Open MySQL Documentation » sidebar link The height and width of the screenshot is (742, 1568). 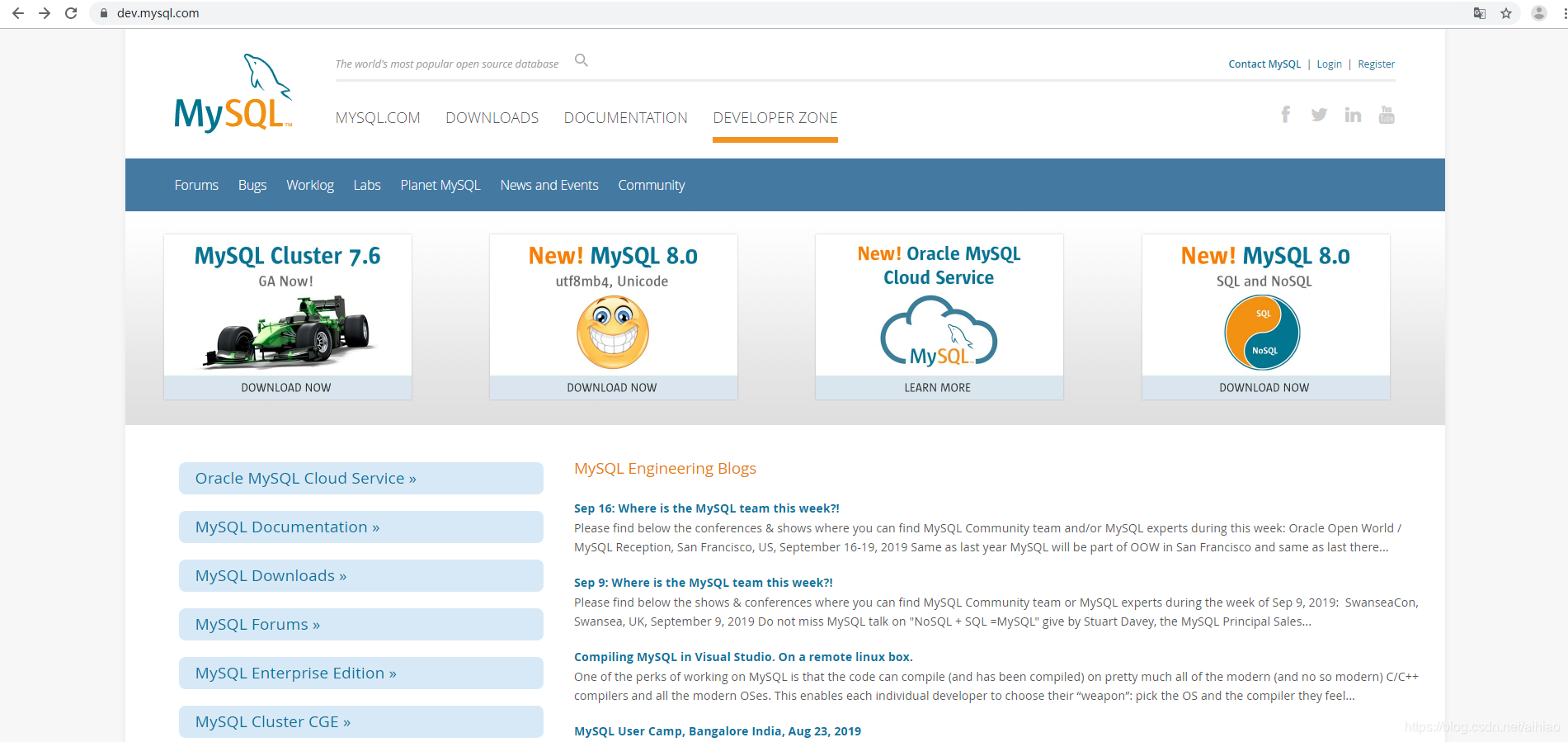click(361, 527)
